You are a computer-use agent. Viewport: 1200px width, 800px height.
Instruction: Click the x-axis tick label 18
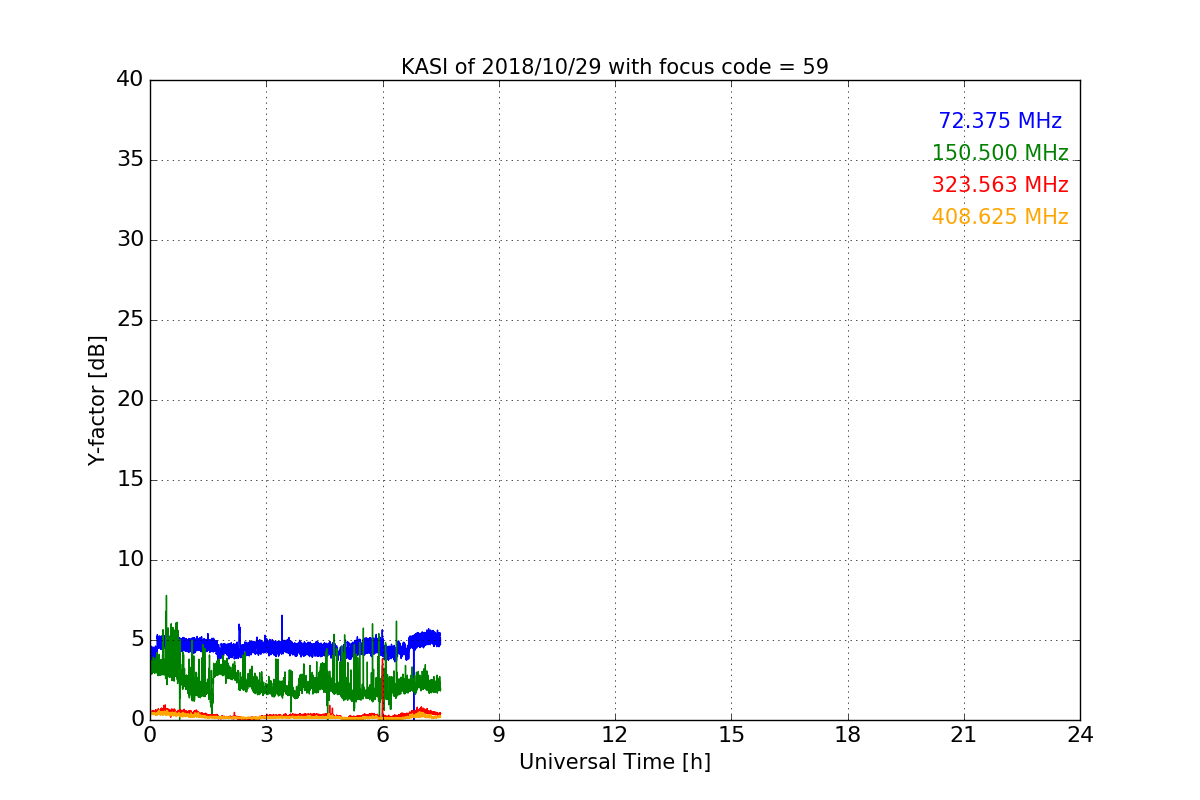848,735
